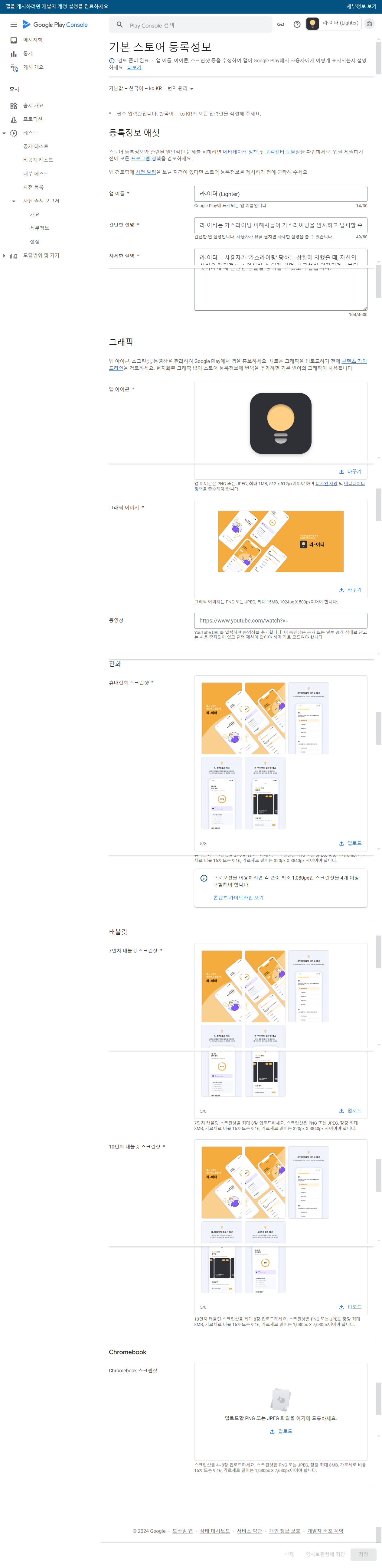Open 콘텐츠 가이드라인 보기 link

point(238,898)
